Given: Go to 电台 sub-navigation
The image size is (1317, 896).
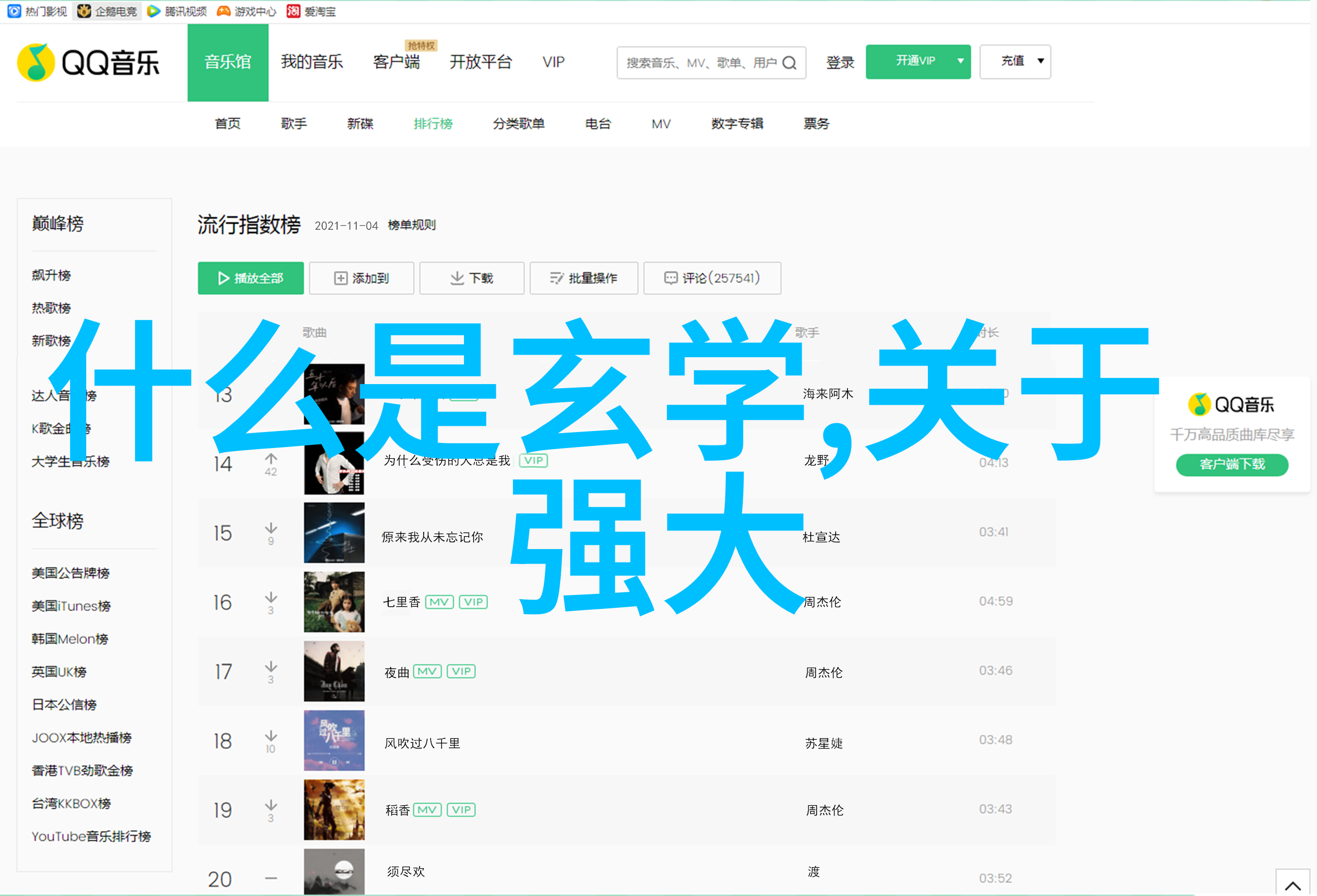Looking at the screenshot, I should tap(598, 124).
